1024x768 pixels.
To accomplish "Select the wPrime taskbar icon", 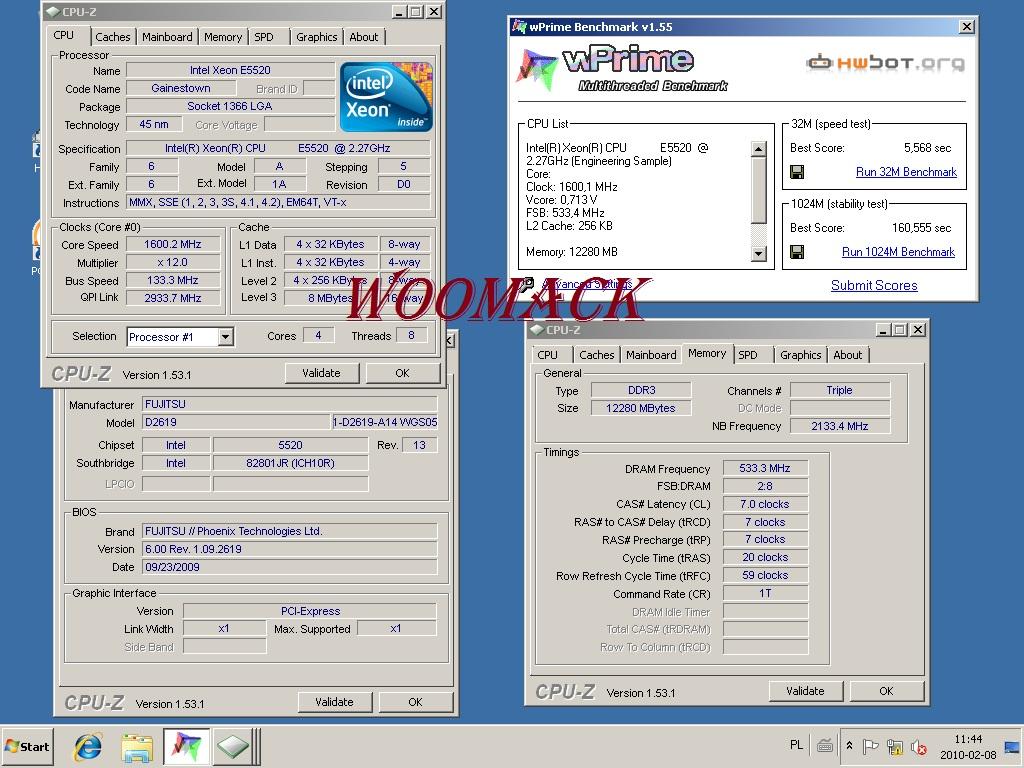I will coord(186,746).
